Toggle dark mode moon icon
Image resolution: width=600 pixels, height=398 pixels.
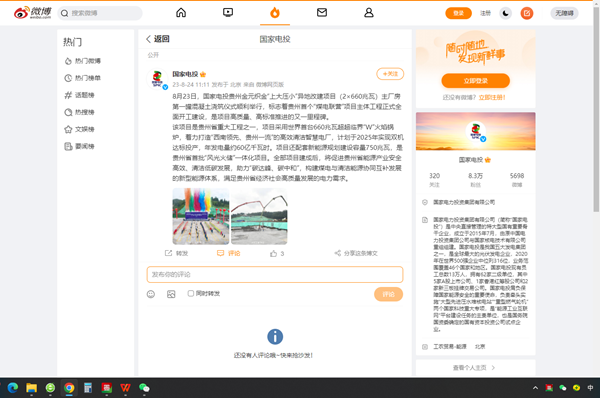tap(505, 13)
